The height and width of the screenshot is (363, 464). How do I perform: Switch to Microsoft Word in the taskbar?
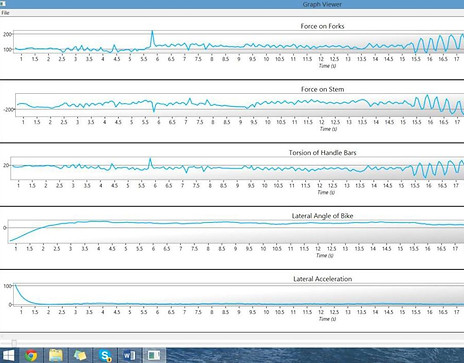pyautogui.click(x=129, y=355)
